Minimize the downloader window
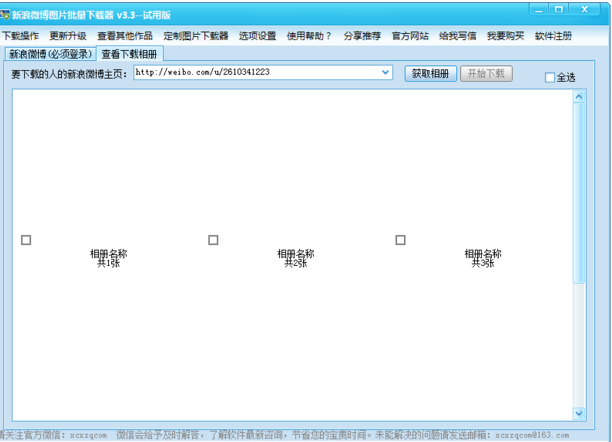This screenshot has width=612, height=442. click(x=539, y=9)
